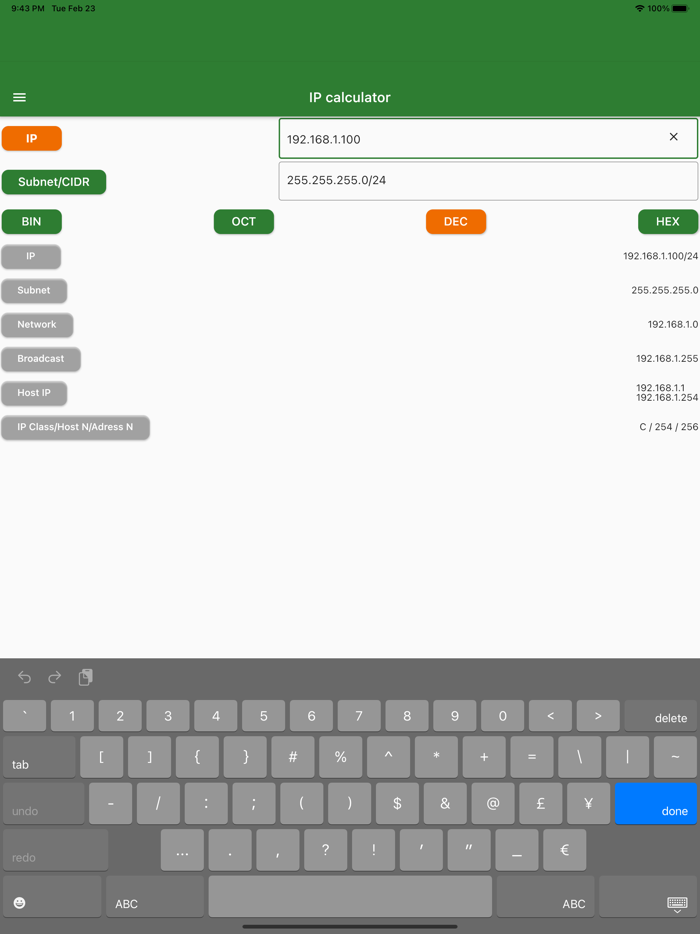Tap the left ABC key
Viewport: 700px width, 934px height.
[155, 896]
